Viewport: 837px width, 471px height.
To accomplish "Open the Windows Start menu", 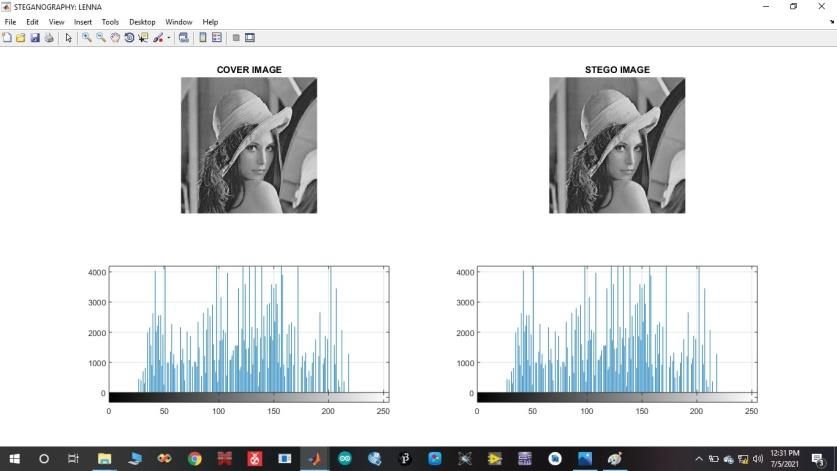I will click(14, 459).
